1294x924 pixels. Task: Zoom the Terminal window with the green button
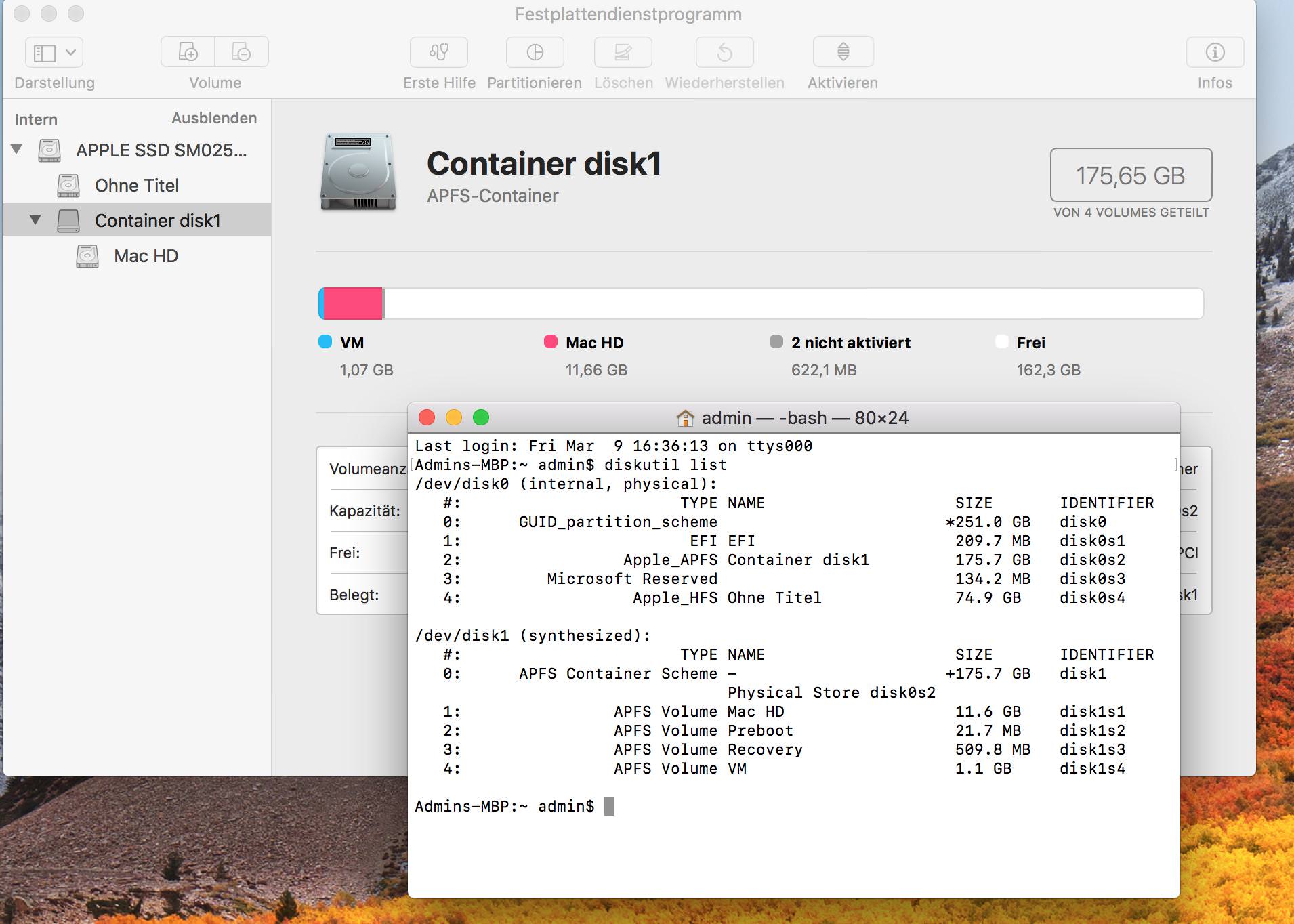pyautogui.click(x=481, y=417)
